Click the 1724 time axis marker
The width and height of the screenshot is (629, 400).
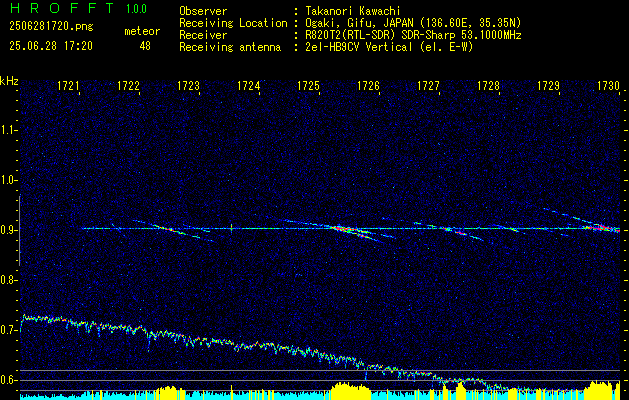249,85
